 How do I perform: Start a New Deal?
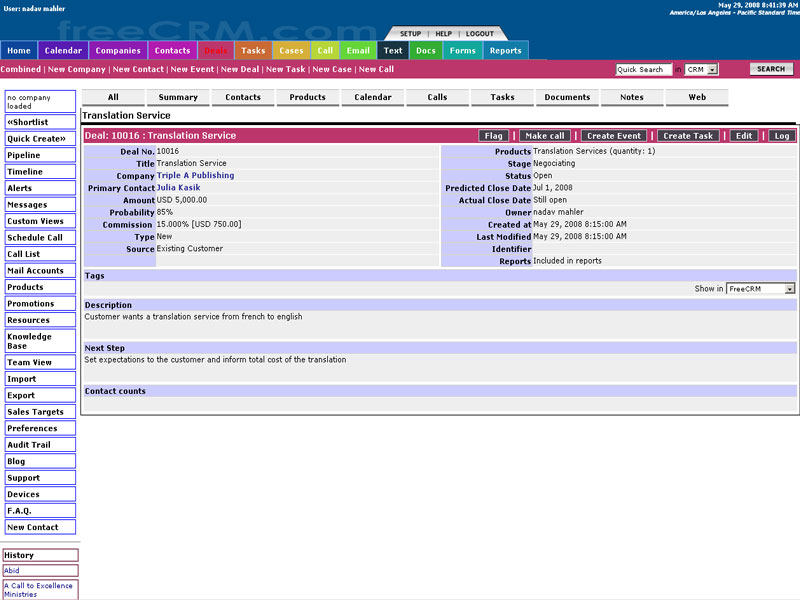[x=240, y=69]
